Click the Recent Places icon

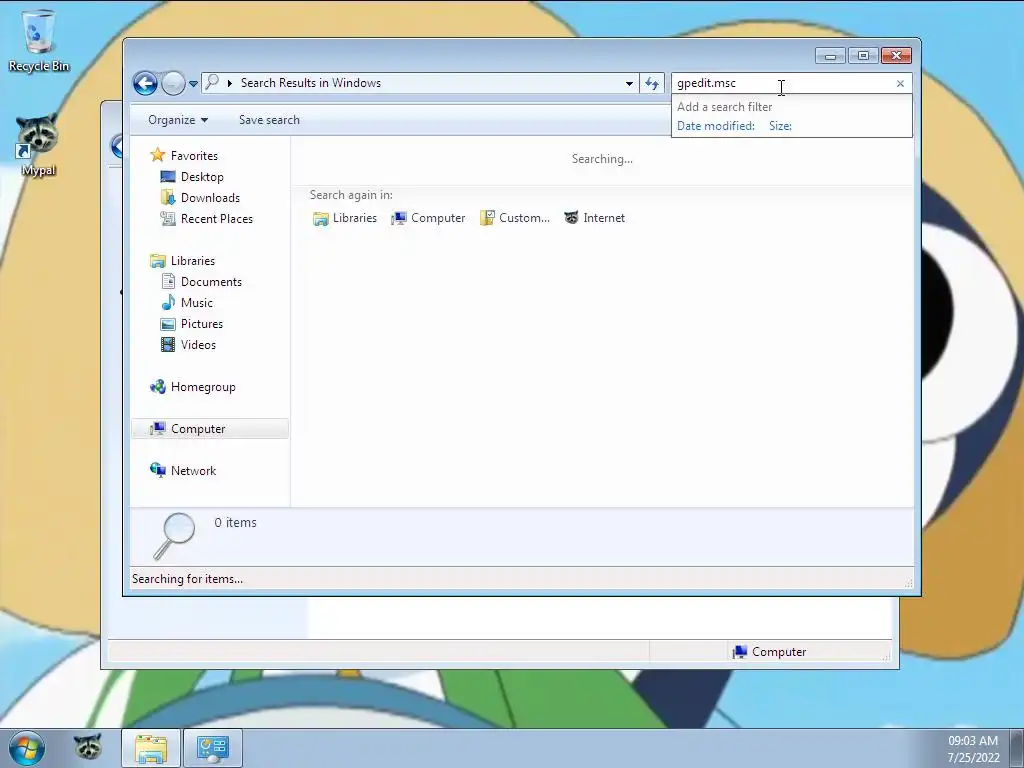tap(168, 219)
